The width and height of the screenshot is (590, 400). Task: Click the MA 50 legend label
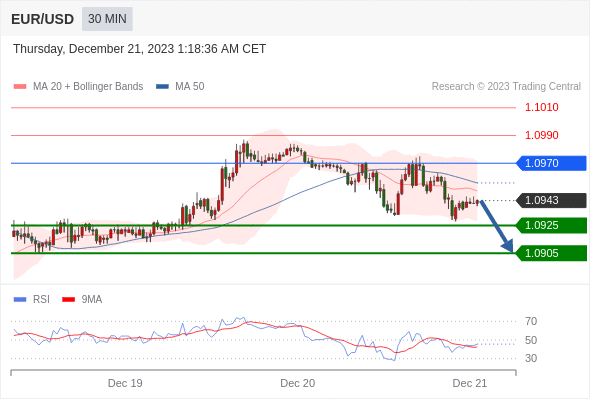190,87
